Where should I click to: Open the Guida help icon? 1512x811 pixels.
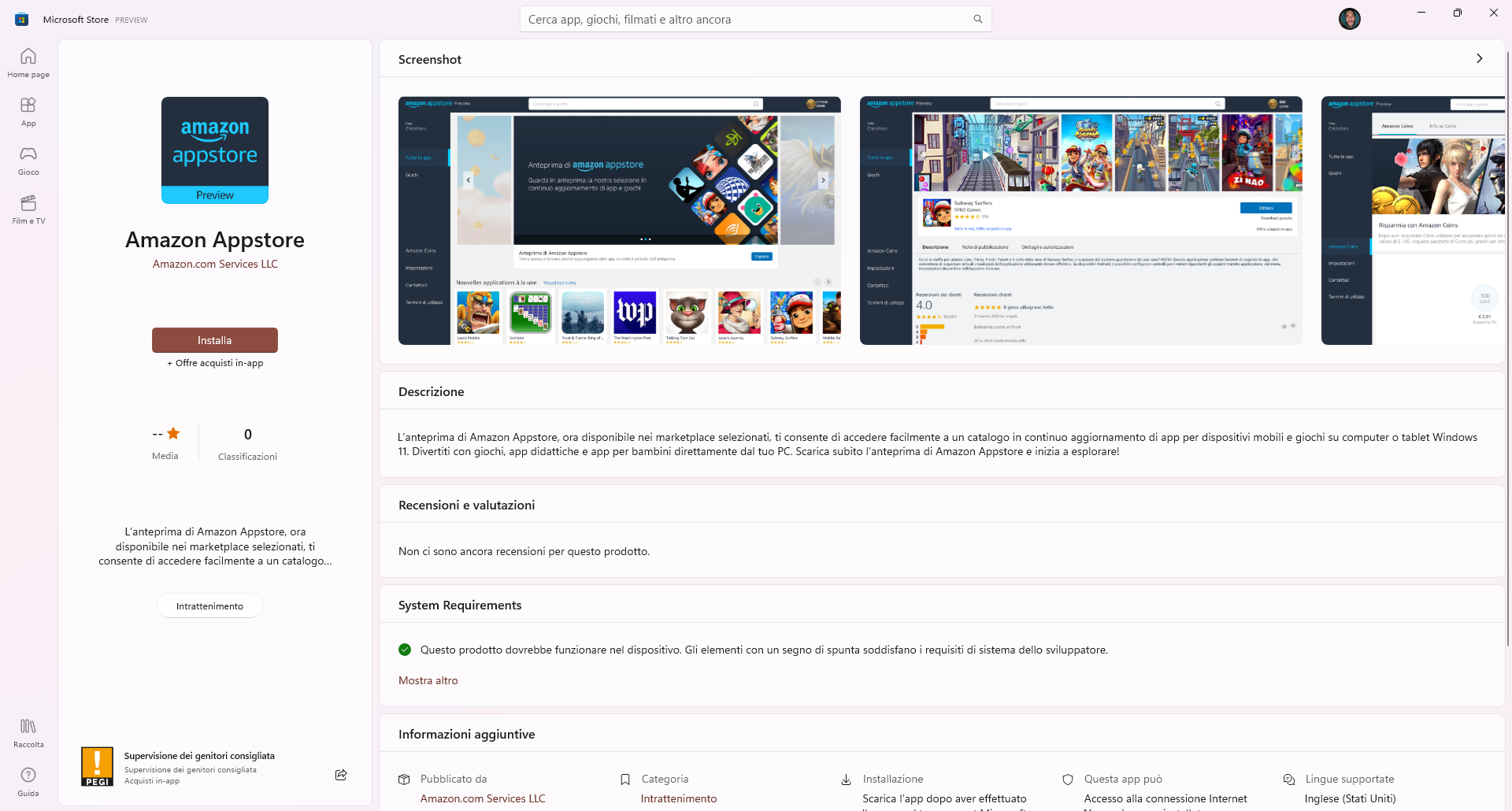pyautogui.click(x=28, y=782)
